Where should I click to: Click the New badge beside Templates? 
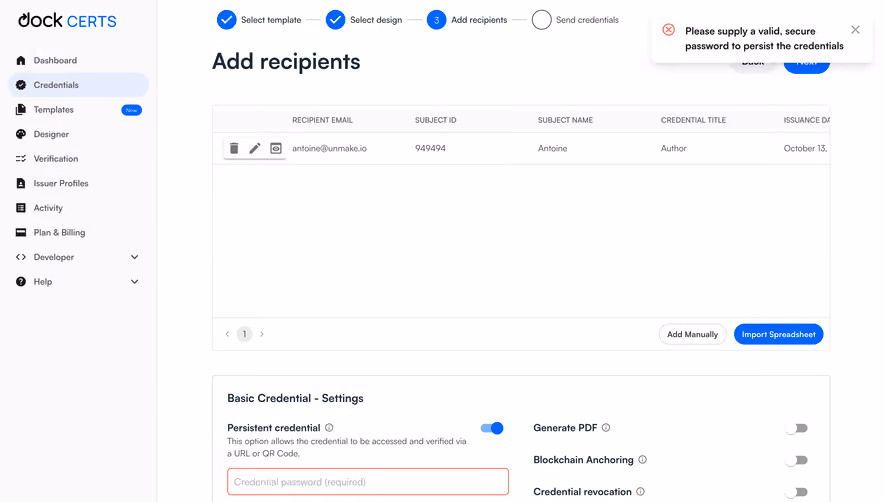coord(132,110)
